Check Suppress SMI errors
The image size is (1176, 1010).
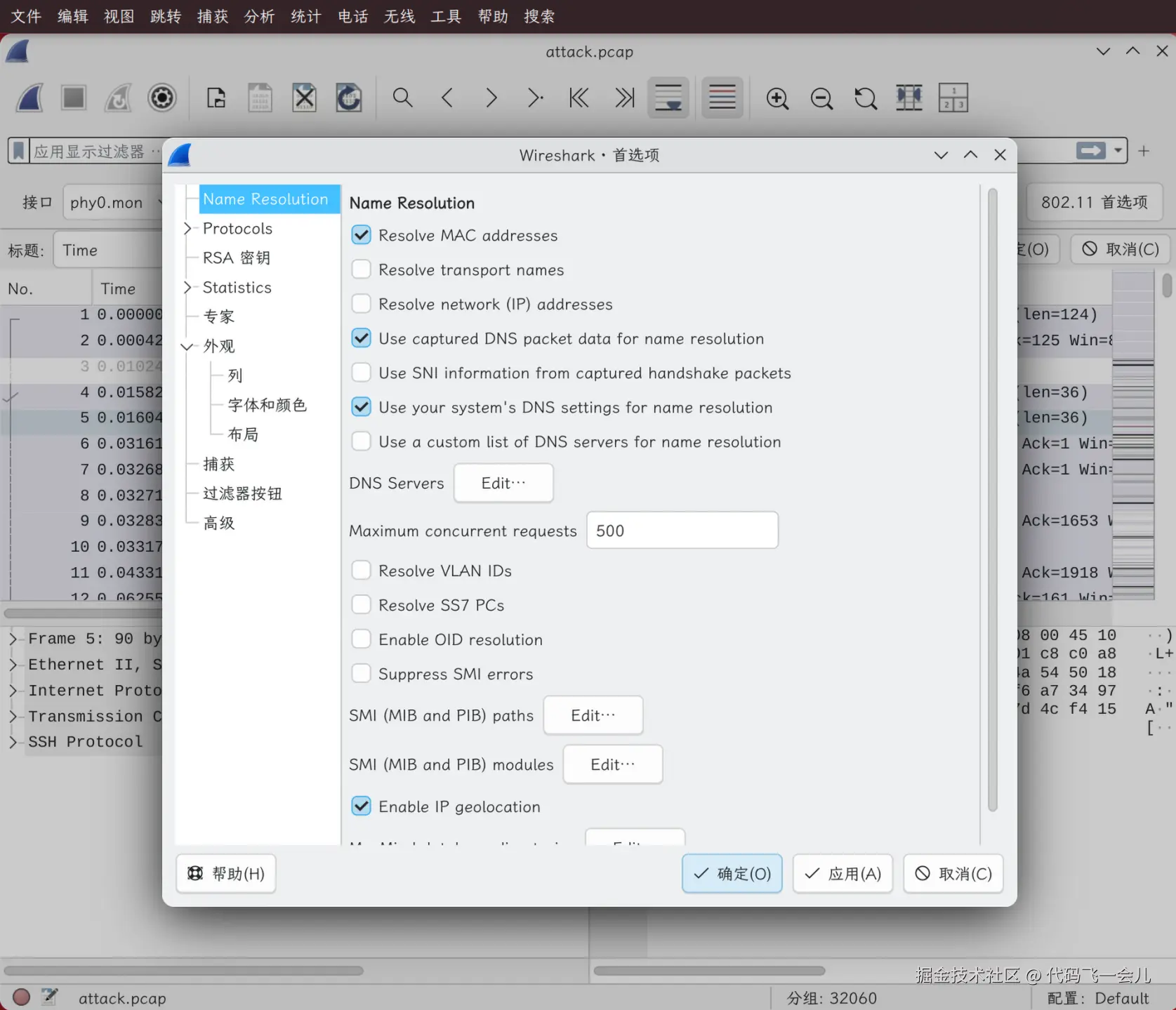tap(361, 673)
